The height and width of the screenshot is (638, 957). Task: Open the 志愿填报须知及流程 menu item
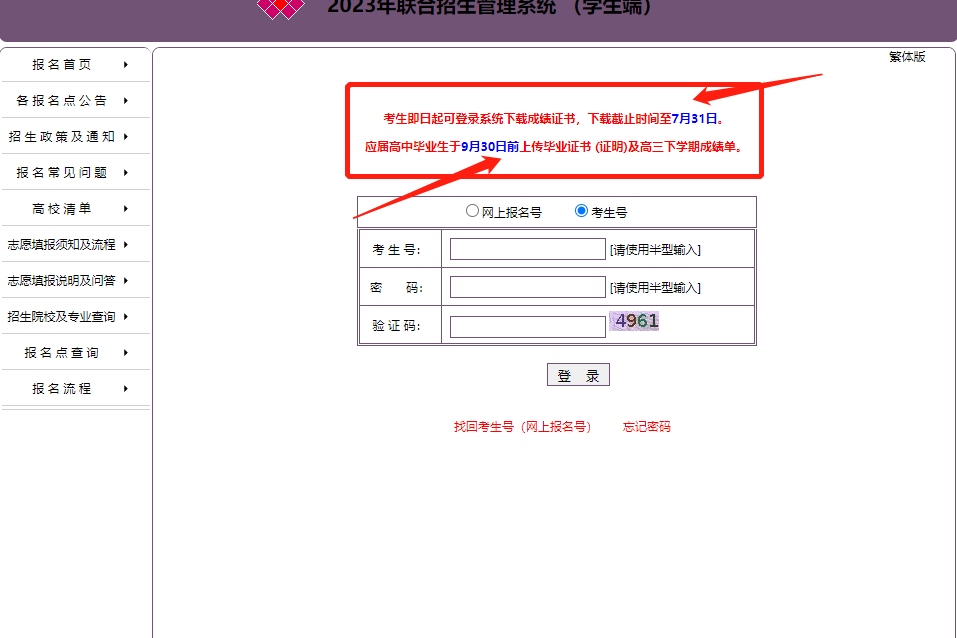click(x=62, y=245)
